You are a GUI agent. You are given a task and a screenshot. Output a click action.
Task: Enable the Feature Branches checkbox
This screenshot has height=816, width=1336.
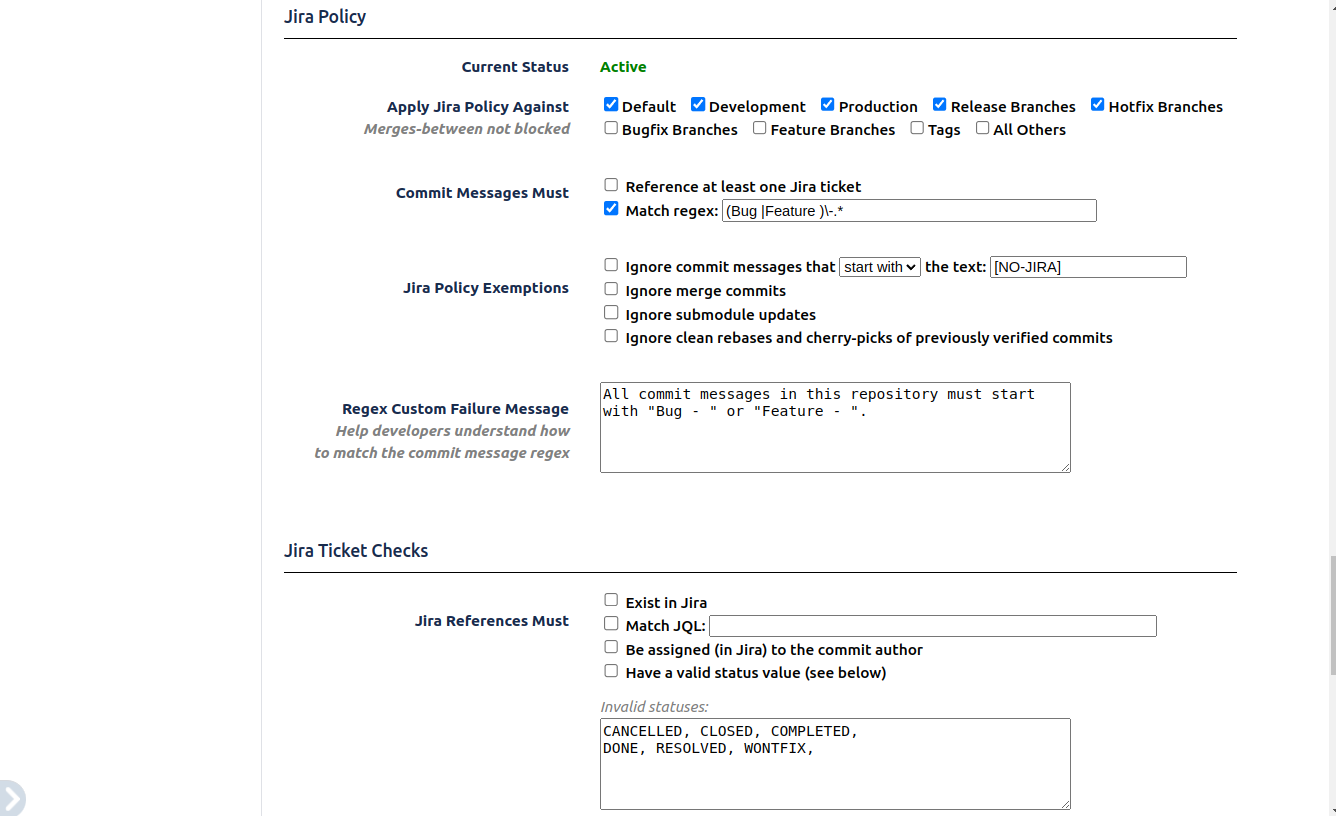760,127
